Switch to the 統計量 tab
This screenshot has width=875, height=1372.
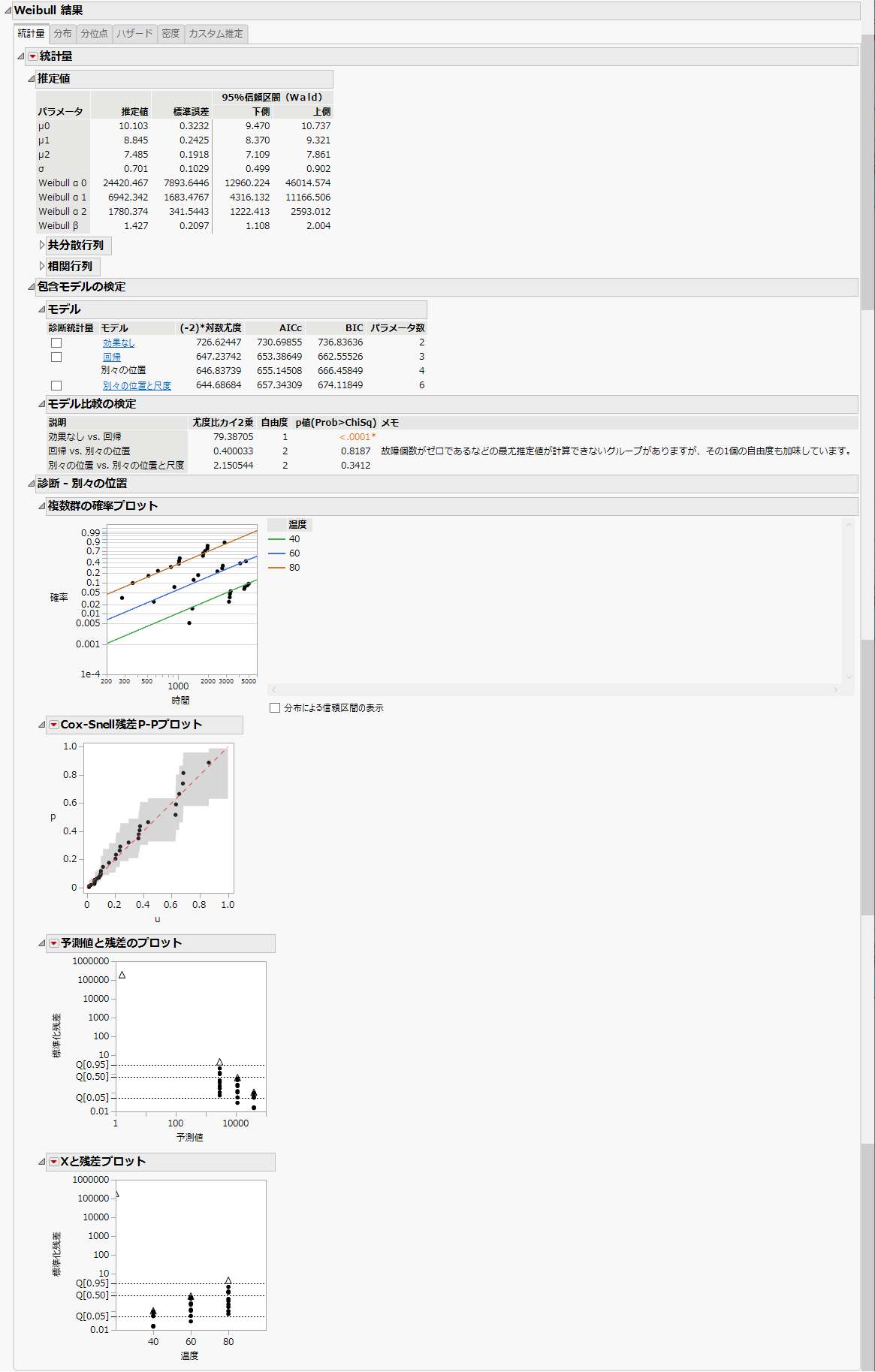click(32, 34)
